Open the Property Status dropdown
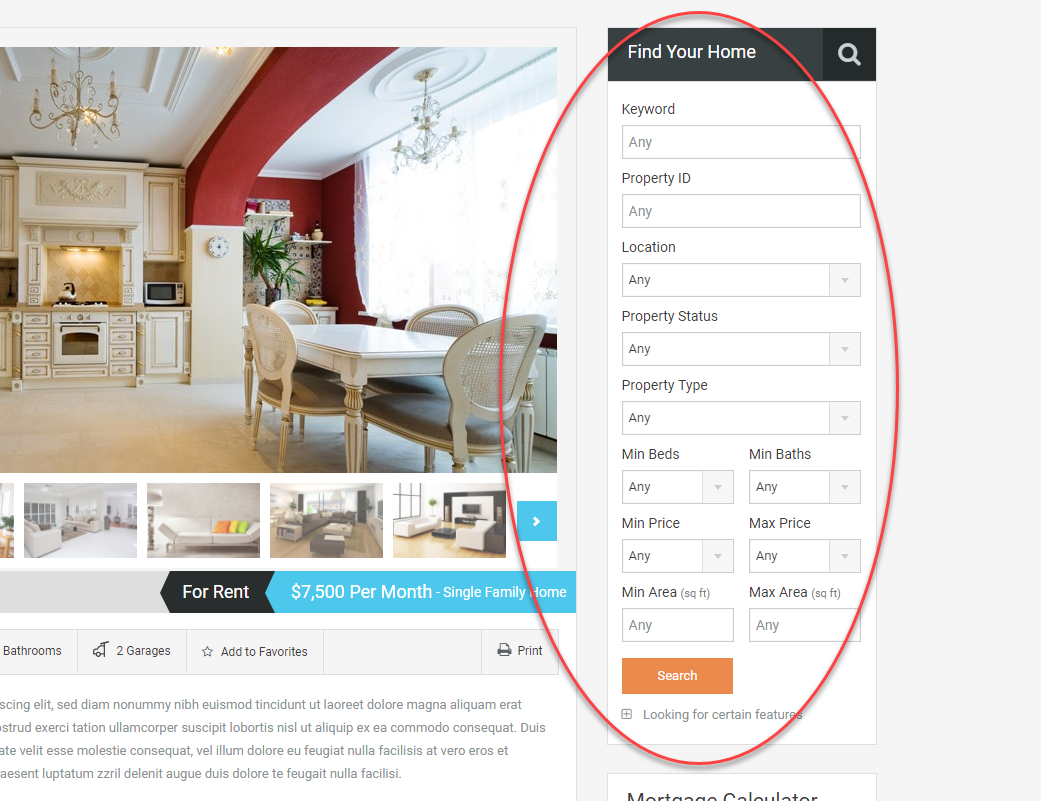The width and height of the screenshot is (1041, 801). point(741,349)
